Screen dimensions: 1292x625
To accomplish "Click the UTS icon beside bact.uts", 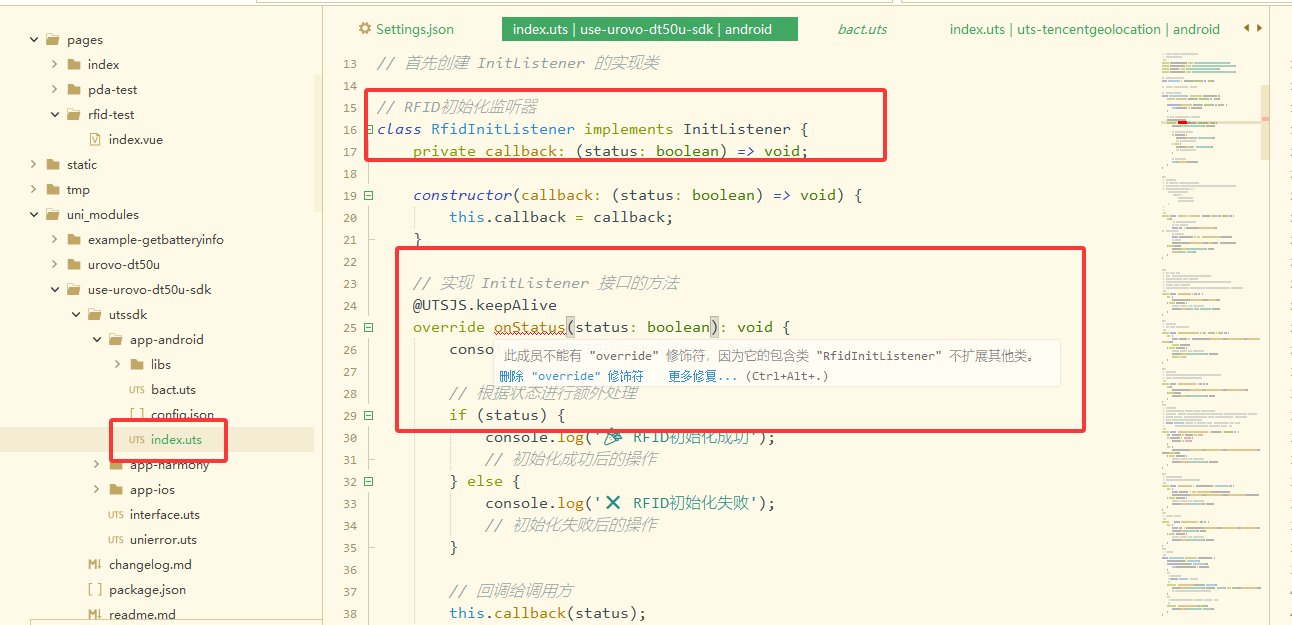I will (x=137, y=390).
